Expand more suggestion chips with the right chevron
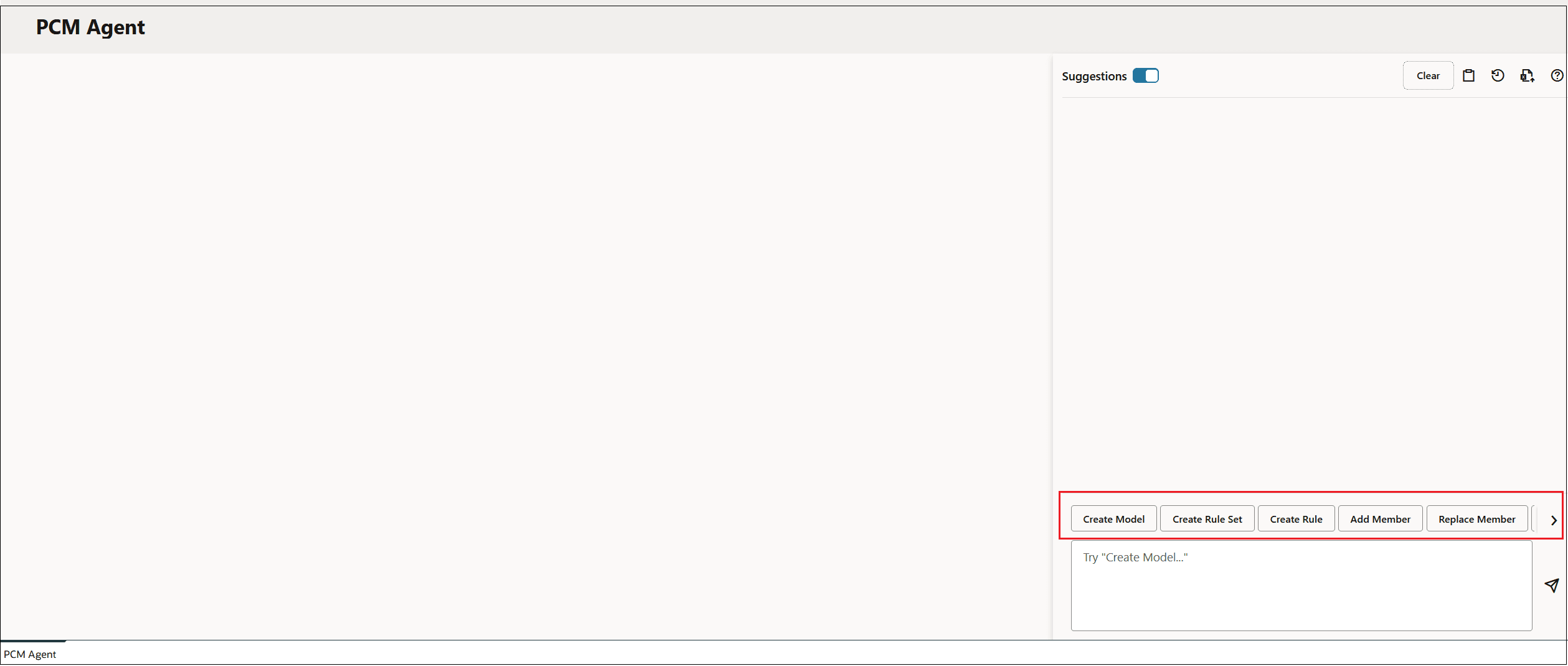The height and width of the screenshot is (666, 1568). coord(1553,520)
